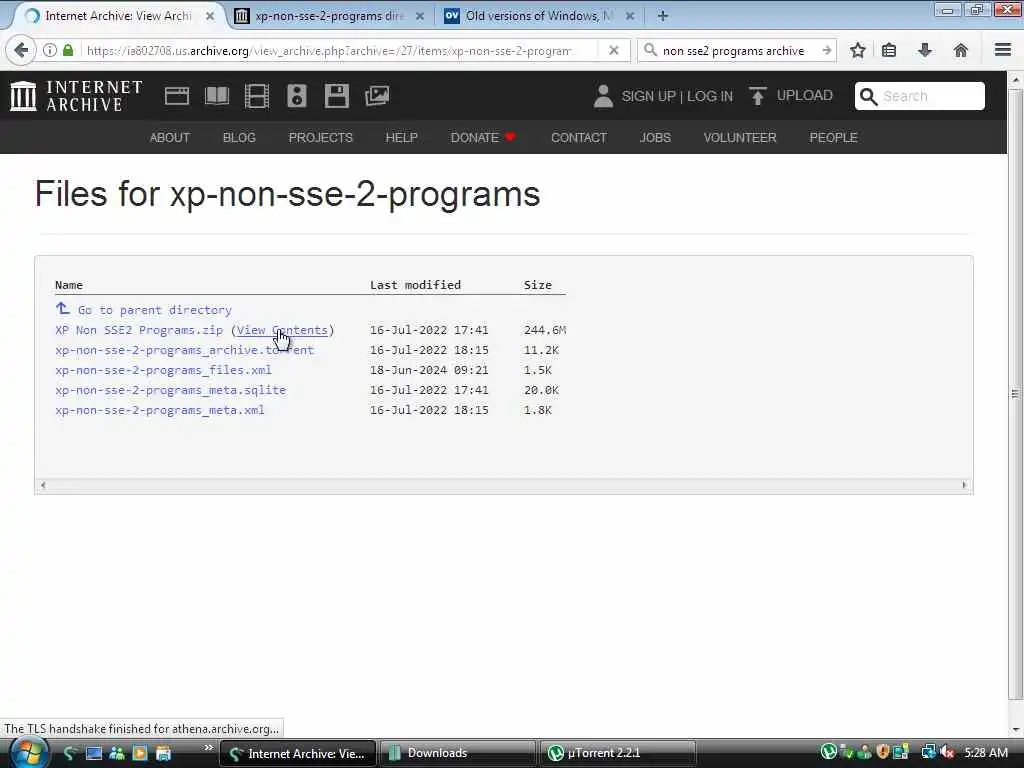Open browser downloads arrow icon

(x=925, y=50)
